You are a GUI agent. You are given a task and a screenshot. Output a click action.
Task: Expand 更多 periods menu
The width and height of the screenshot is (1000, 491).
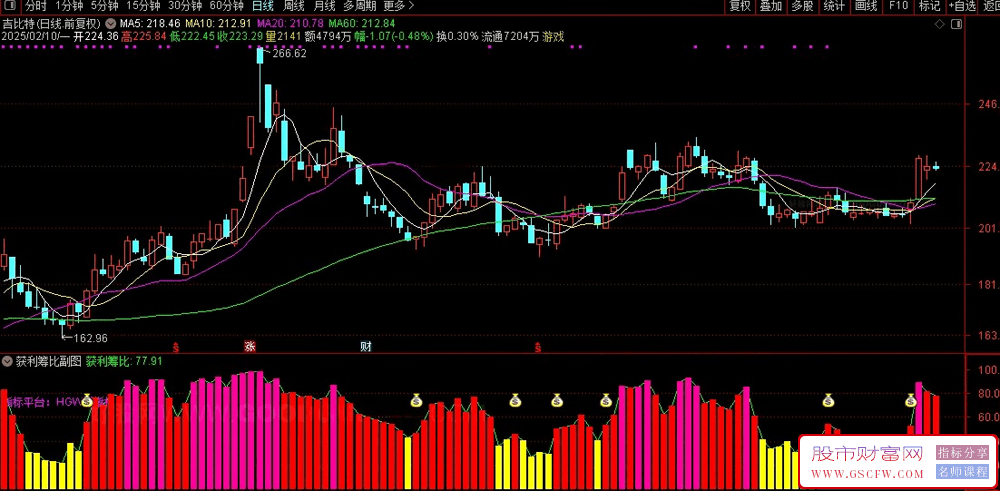[399, 6]
